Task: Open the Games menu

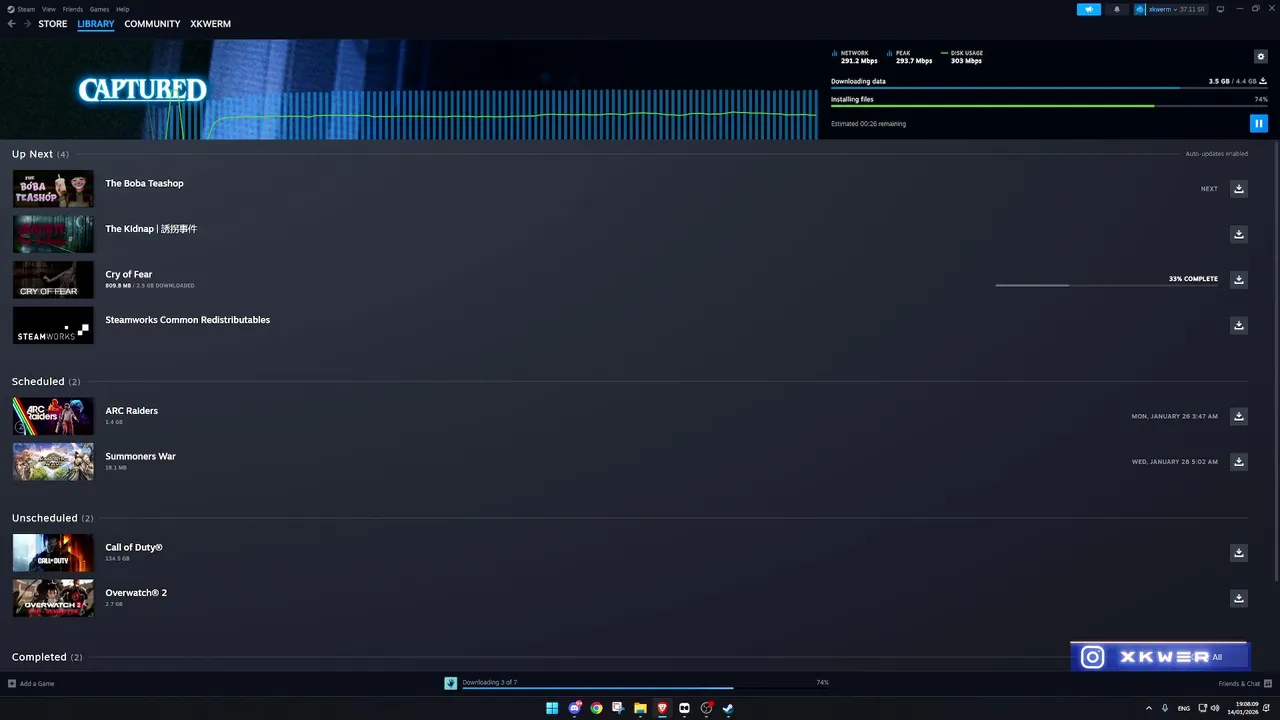Action: [99, 9]
